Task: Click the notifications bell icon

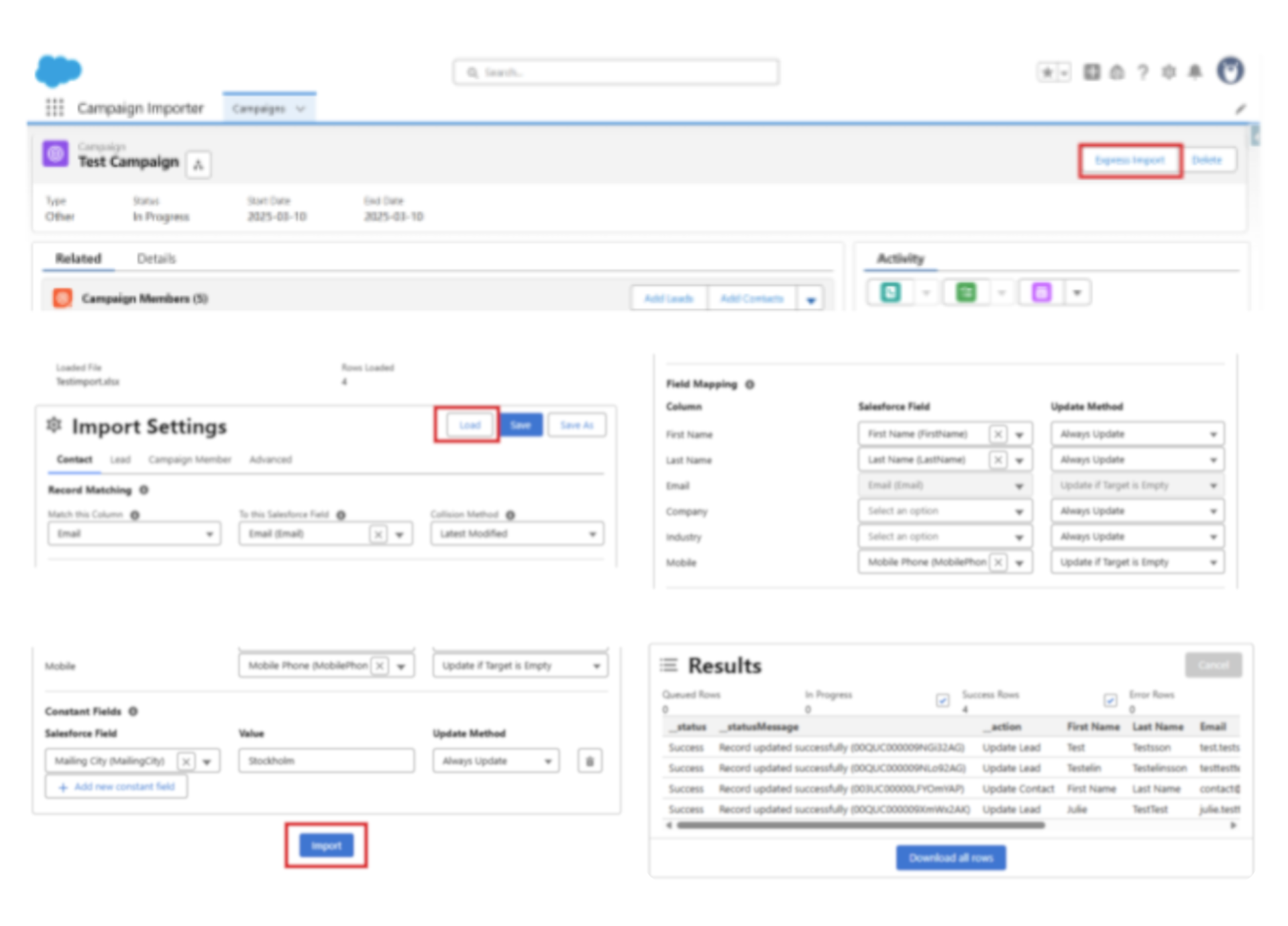Action: [x=1195, y=72]
